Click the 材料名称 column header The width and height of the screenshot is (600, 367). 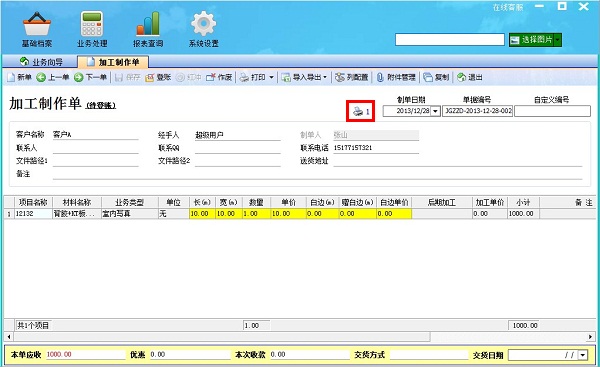[x=77, y=202]
